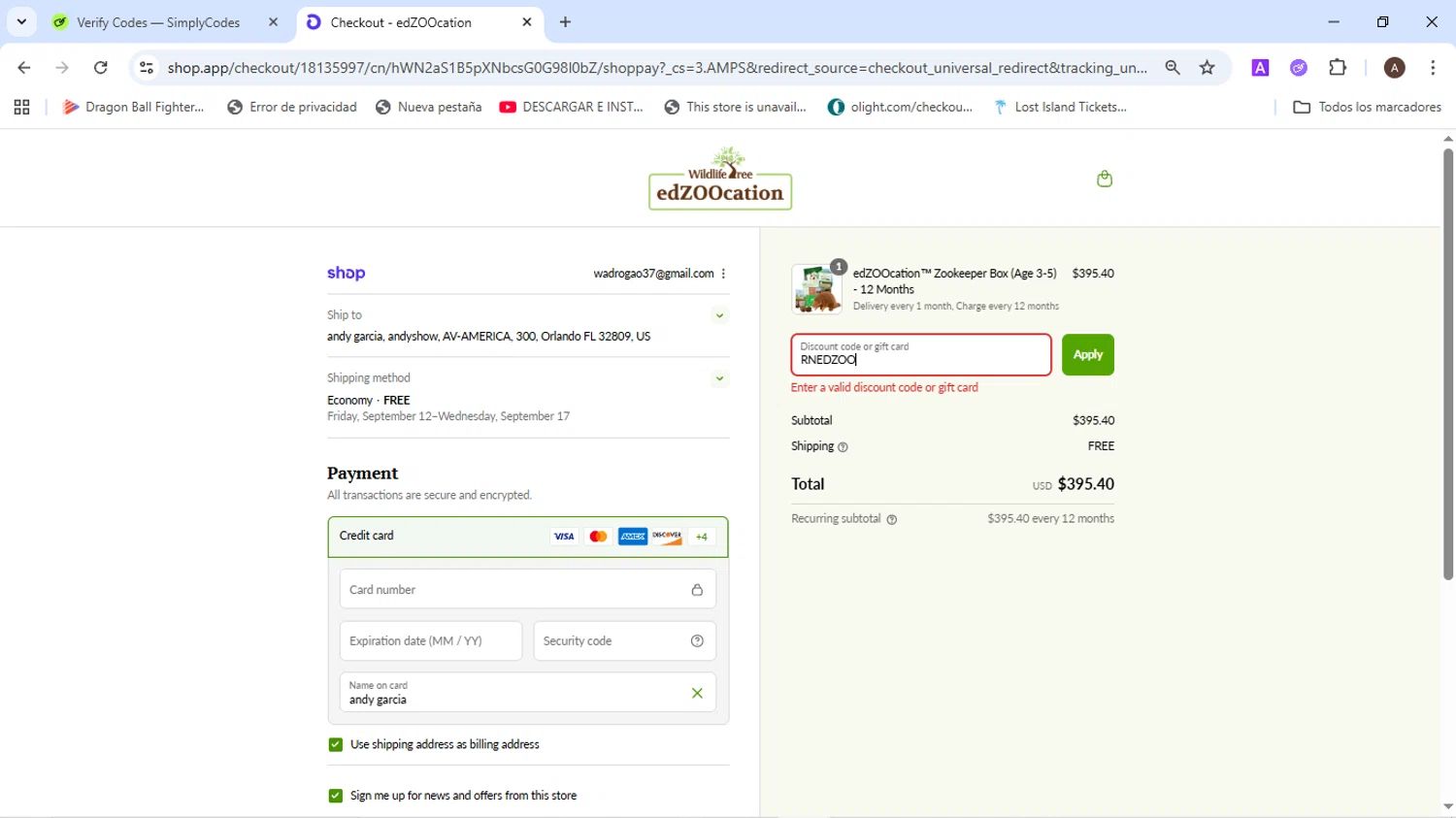
Task: Open account options menu beside email
Action: [723, 274]
